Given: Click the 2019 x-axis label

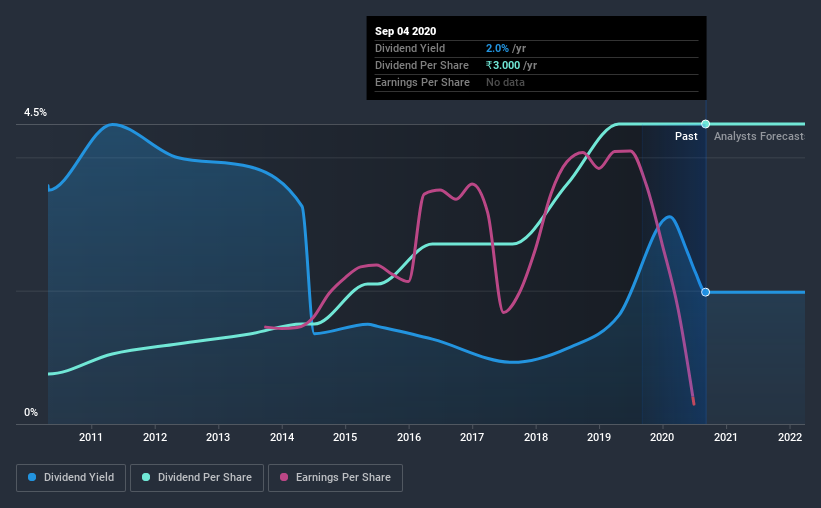Looking at the screenshot, I should (x=598, y=437).
